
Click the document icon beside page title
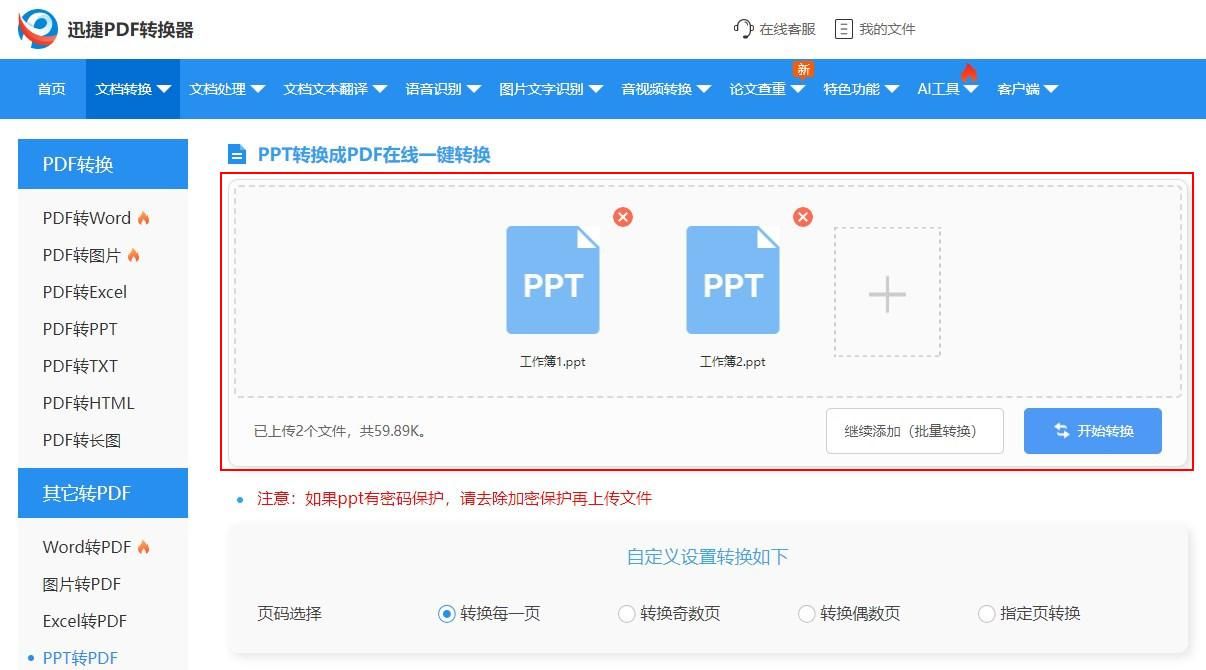(237, 154)
